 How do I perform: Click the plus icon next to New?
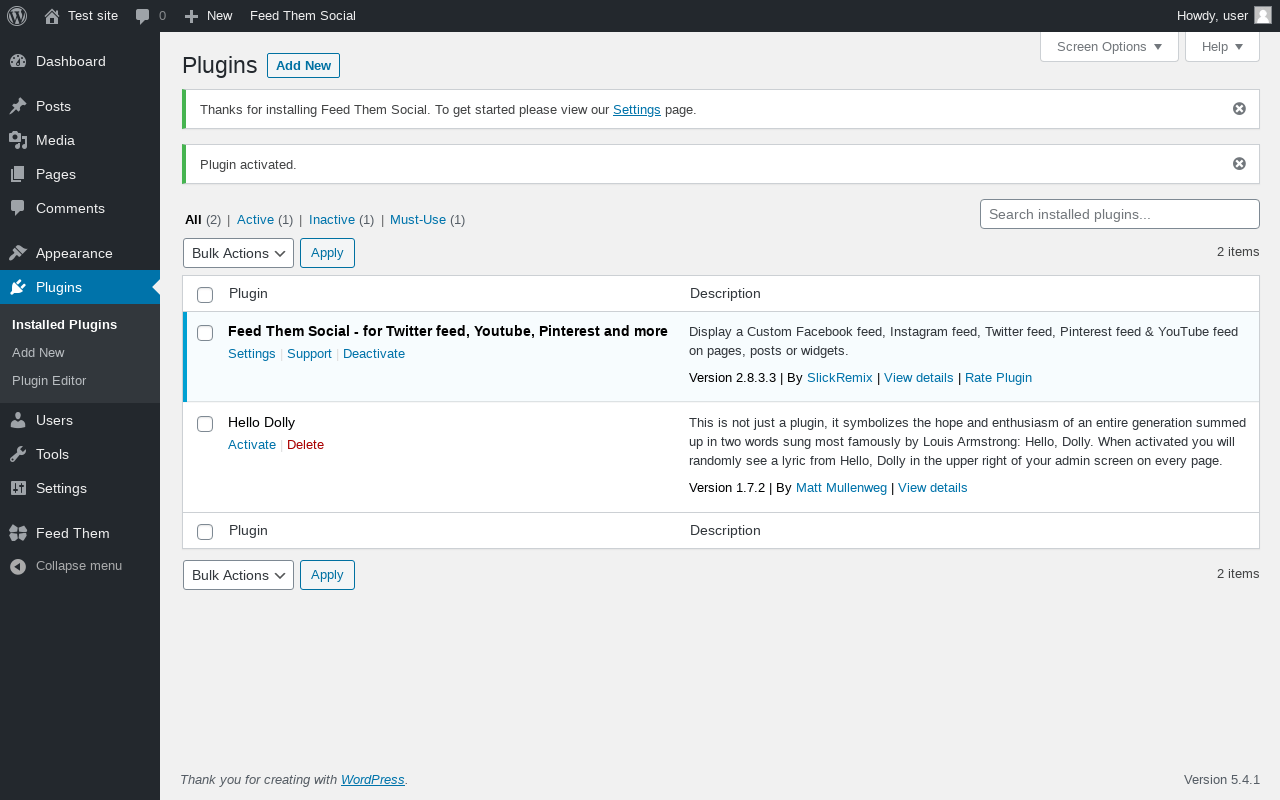[x=192, y=16]
